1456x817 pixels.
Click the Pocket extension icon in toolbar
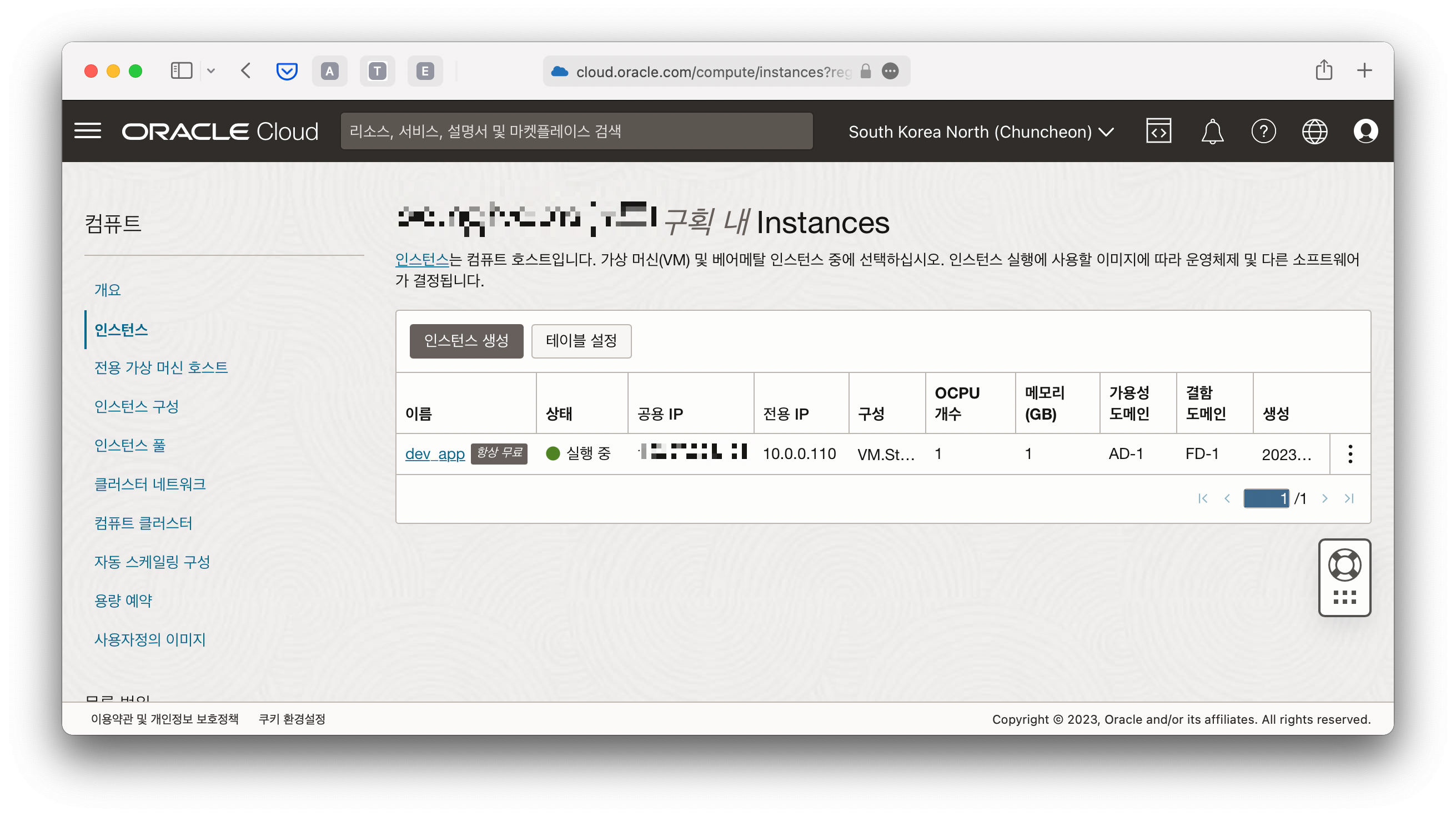click(x=287, y=71)
